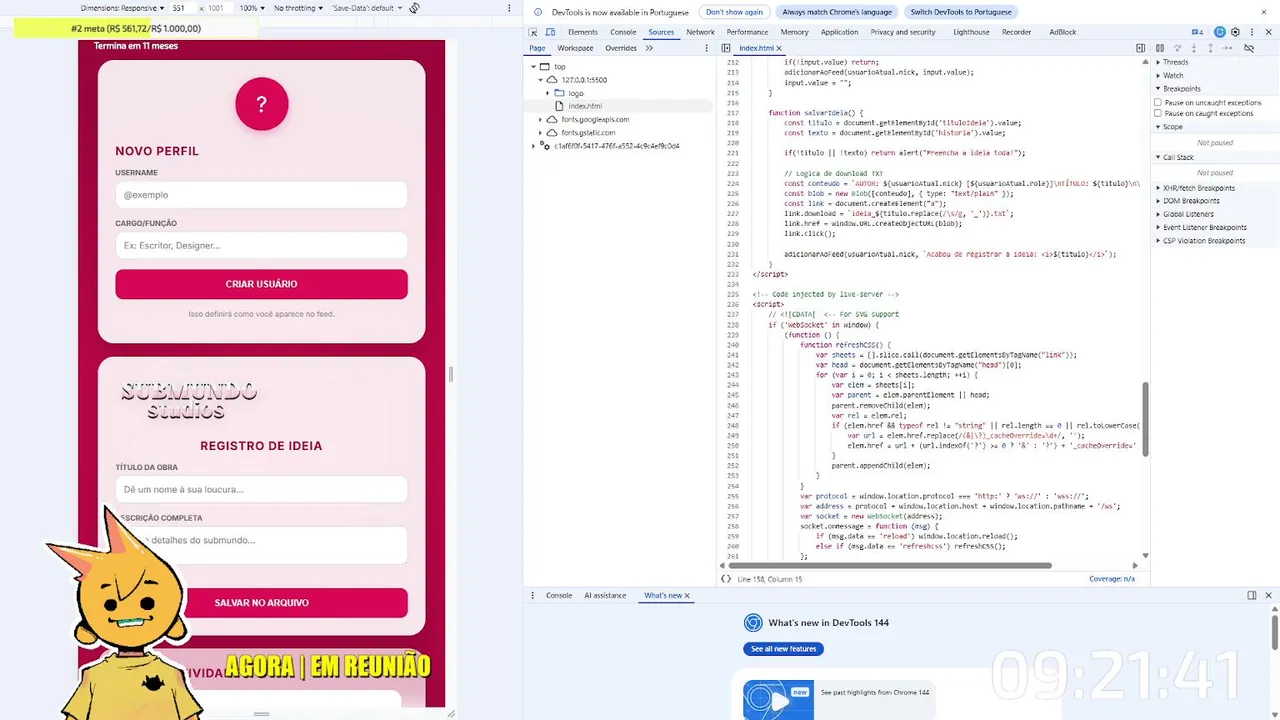Click See all new features button
The image size is (1280, 720).
tap(783, 649)
